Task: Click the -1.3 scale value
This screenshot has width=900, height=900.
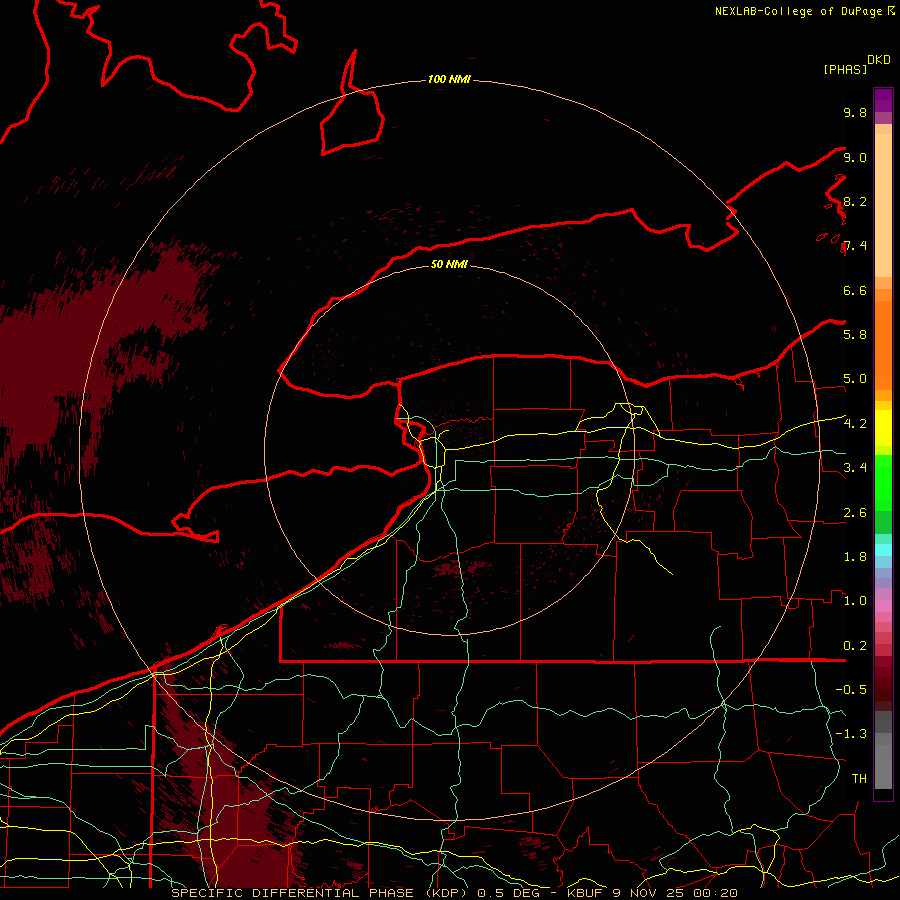Action: [x=851, y=734]
